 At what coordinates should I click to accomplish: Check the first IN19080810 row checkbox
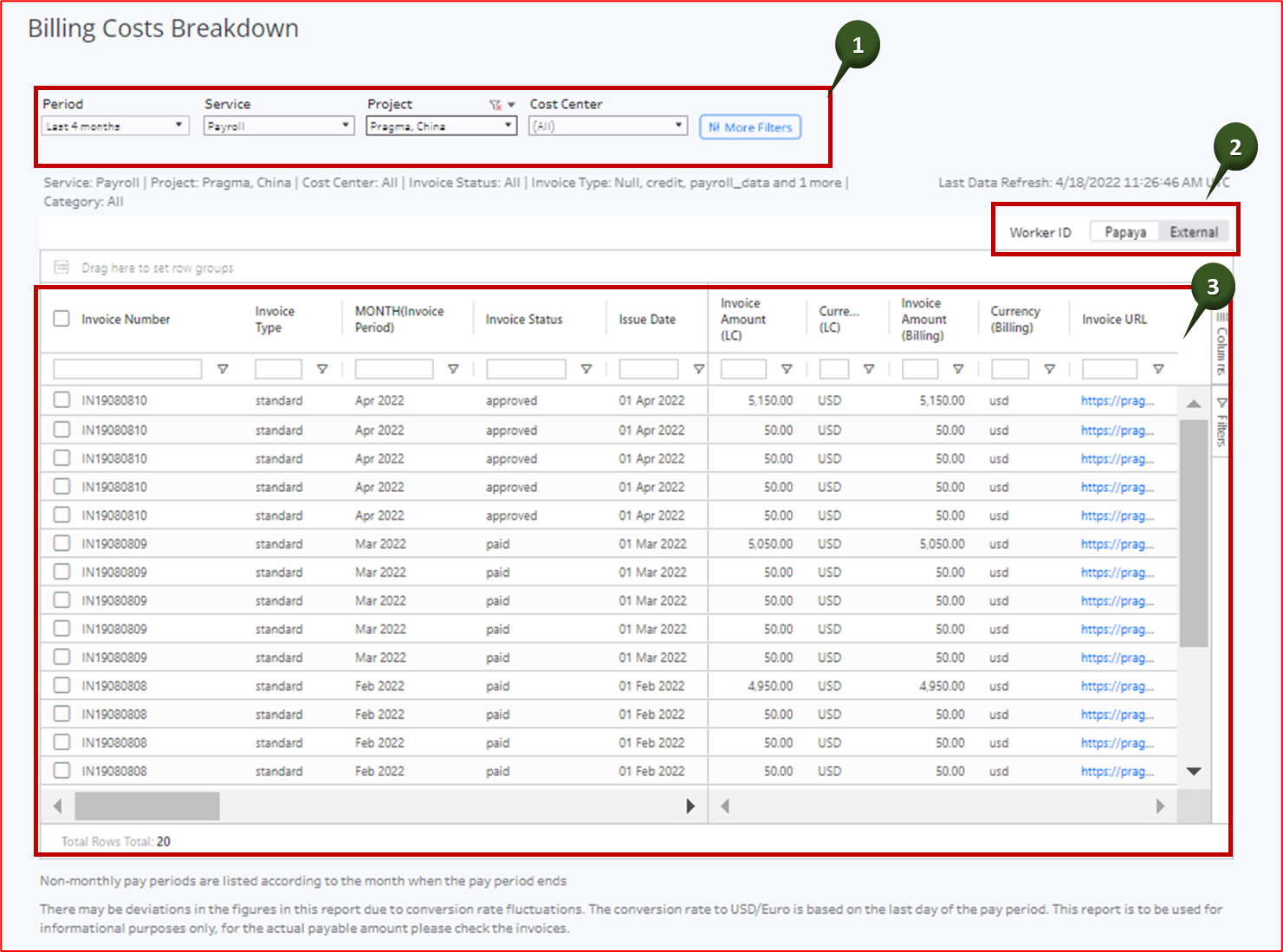61,400
